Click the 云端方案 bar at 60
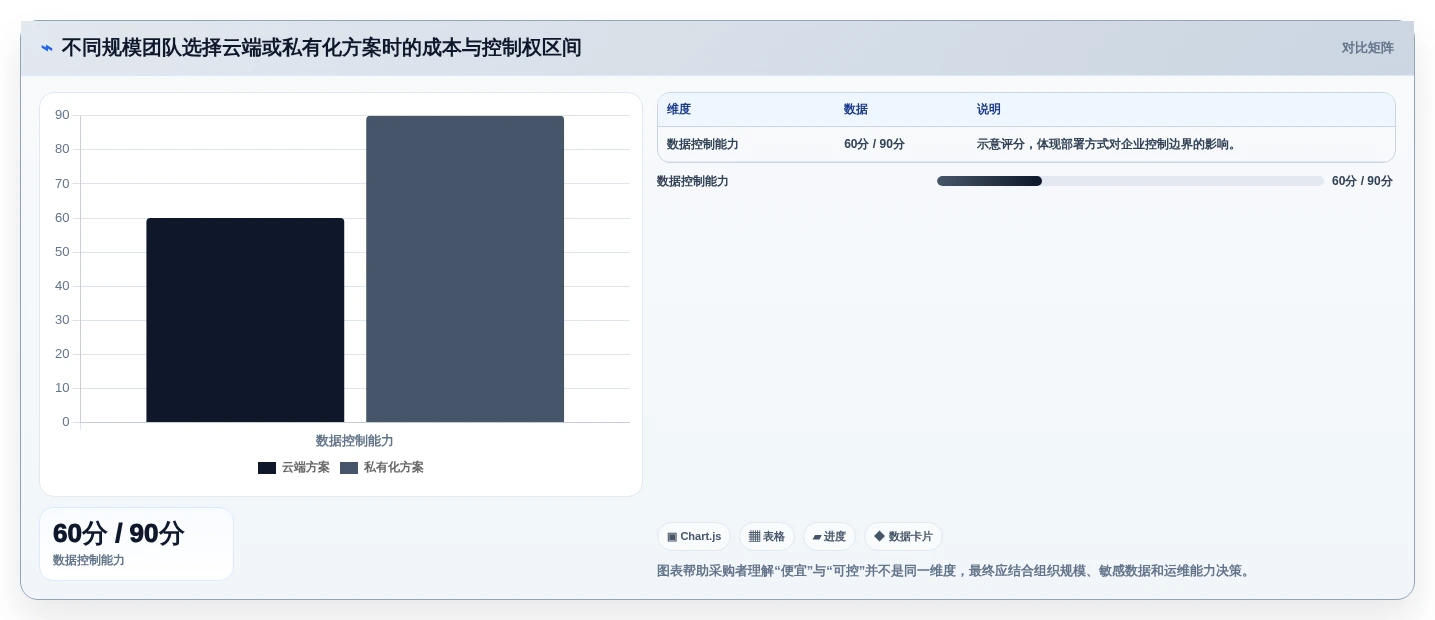The width and height of the screenshot is (1435, 620). point(245,320)
